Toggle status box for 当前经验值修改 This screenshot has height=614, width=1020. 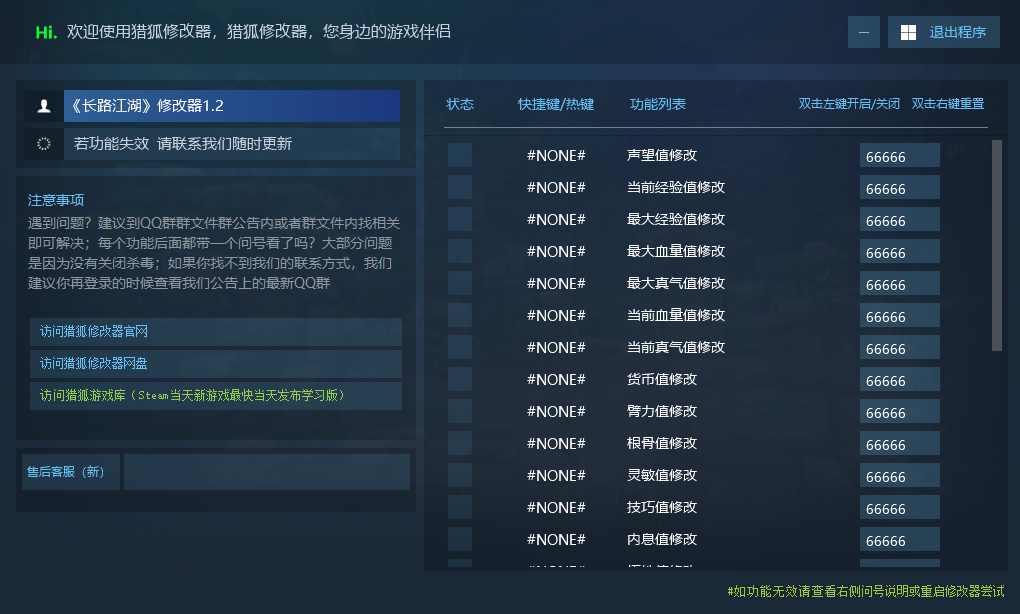coord(460,187)
